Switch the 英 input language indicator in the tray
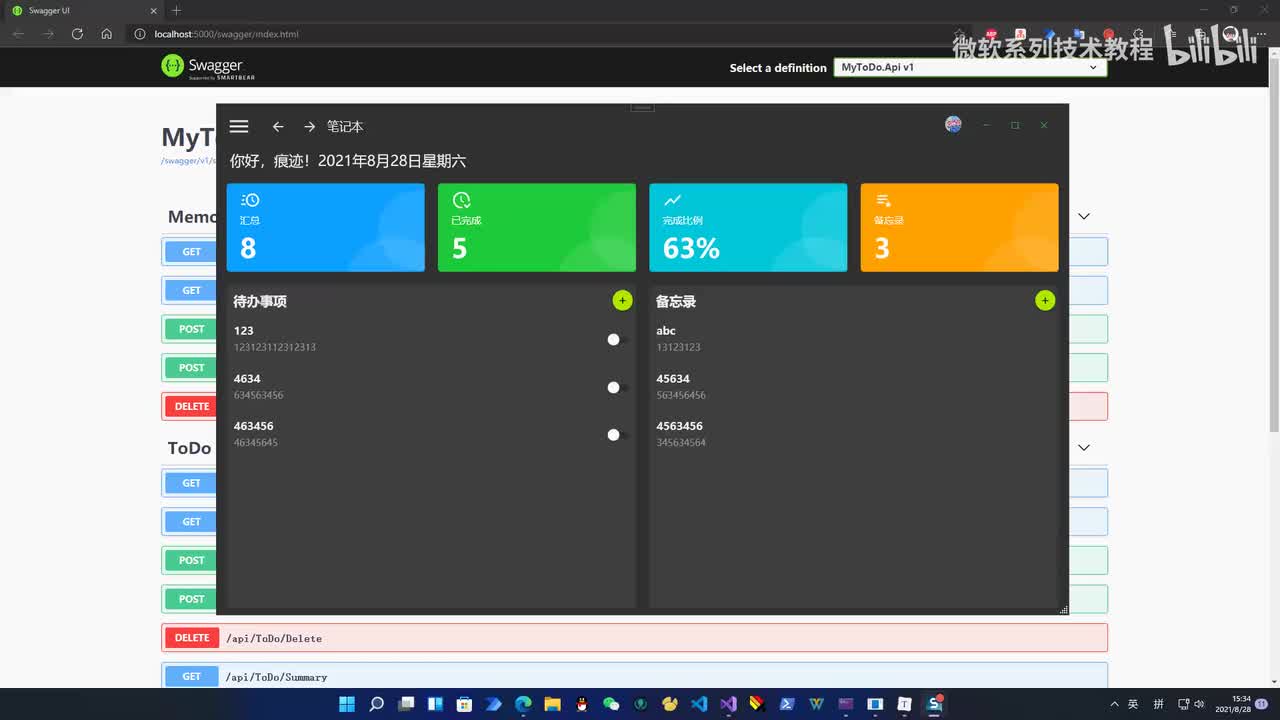The height and width of the screenshot is (720, 1280). coord(1134,704)
